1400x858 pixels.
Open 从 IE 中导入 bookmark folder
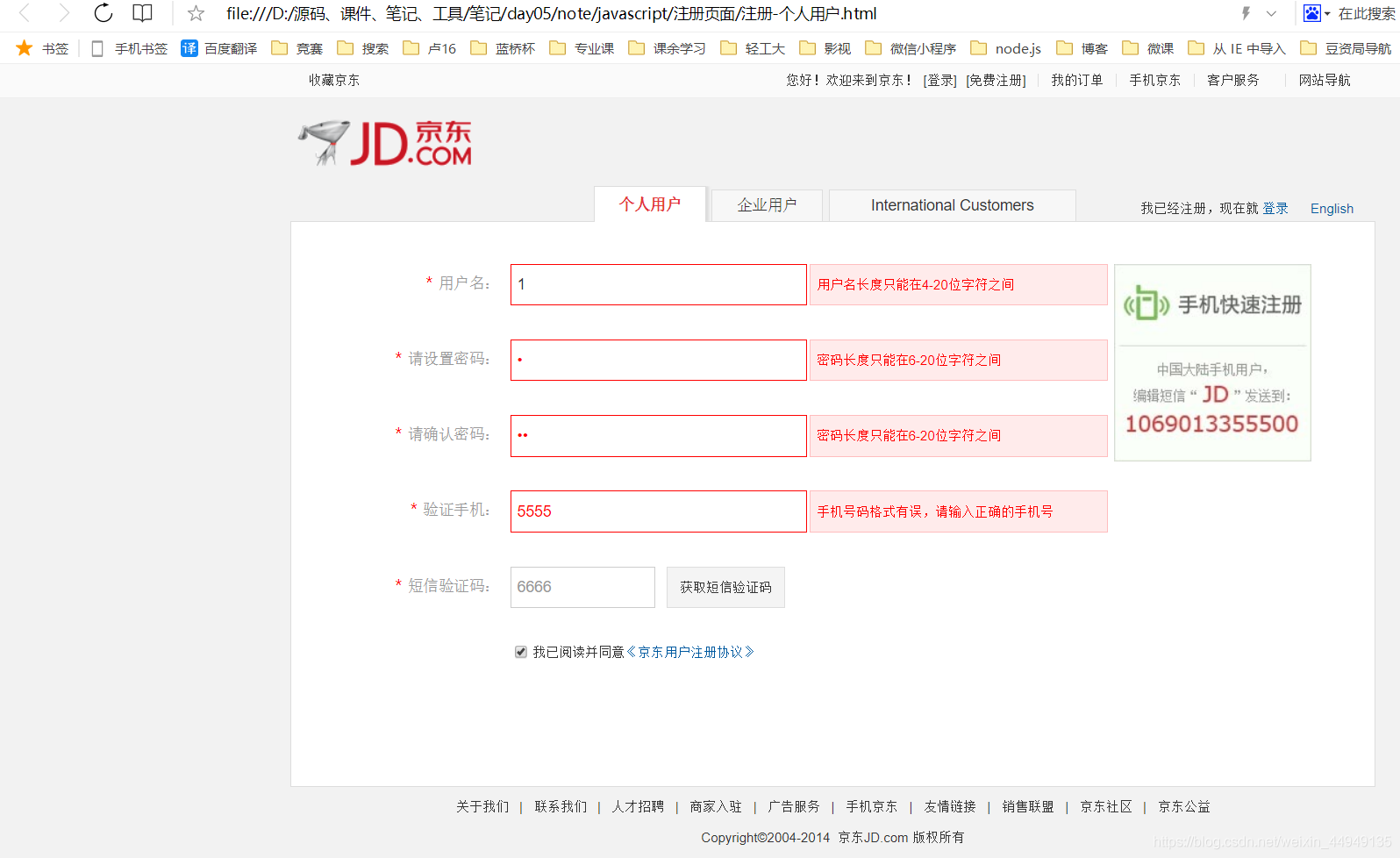(1237, 48)
